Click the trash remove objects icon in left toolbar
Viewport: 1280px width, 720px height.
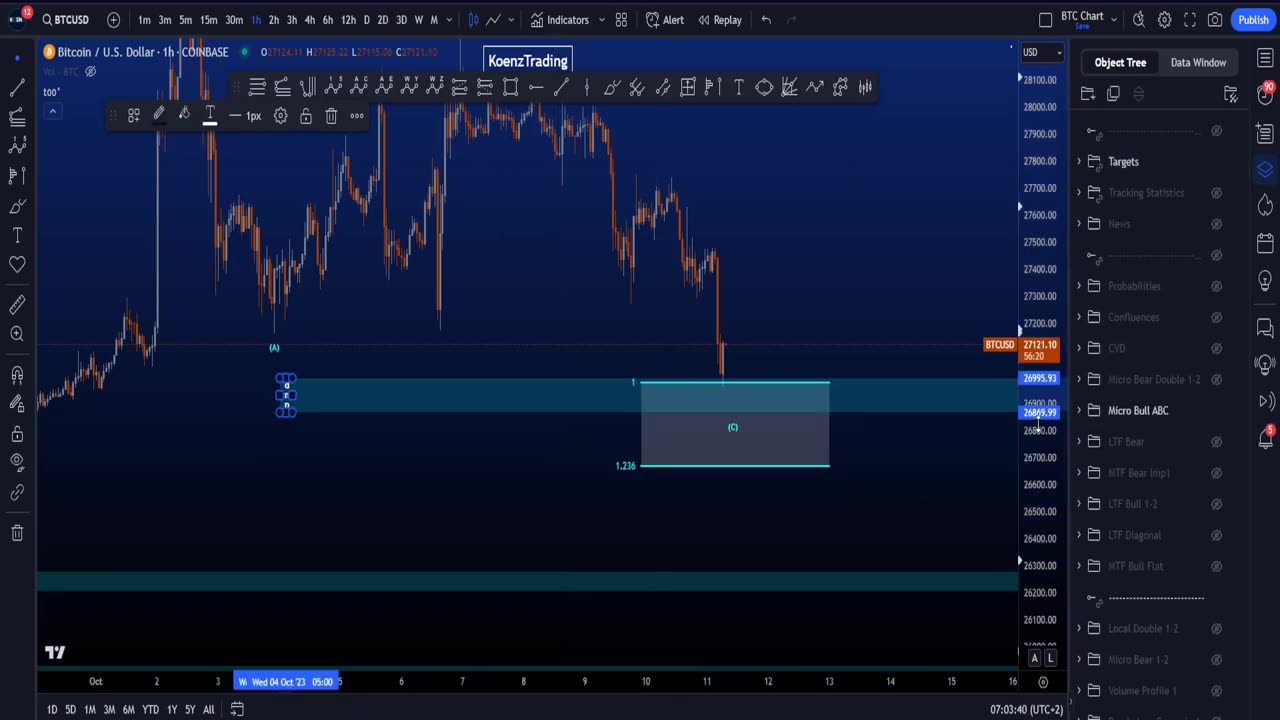17,533
